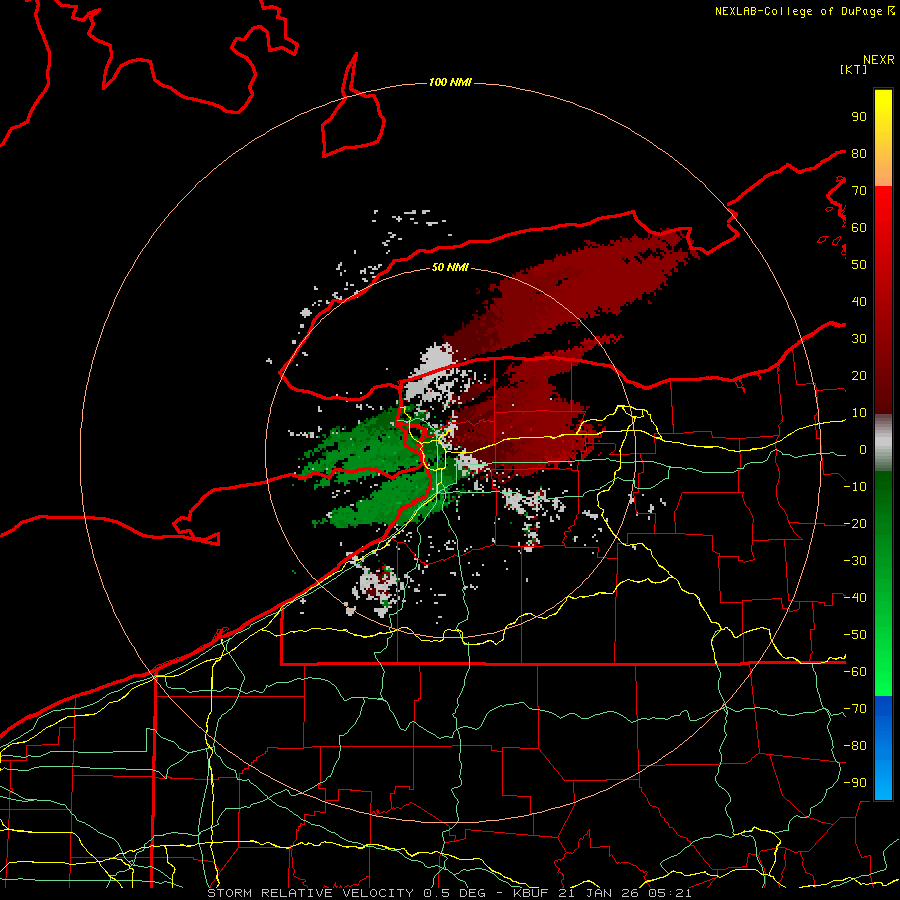Pick the bright green segment near -60
The width and height of the screenshot is (900, 900).
(x=883, y=672)
